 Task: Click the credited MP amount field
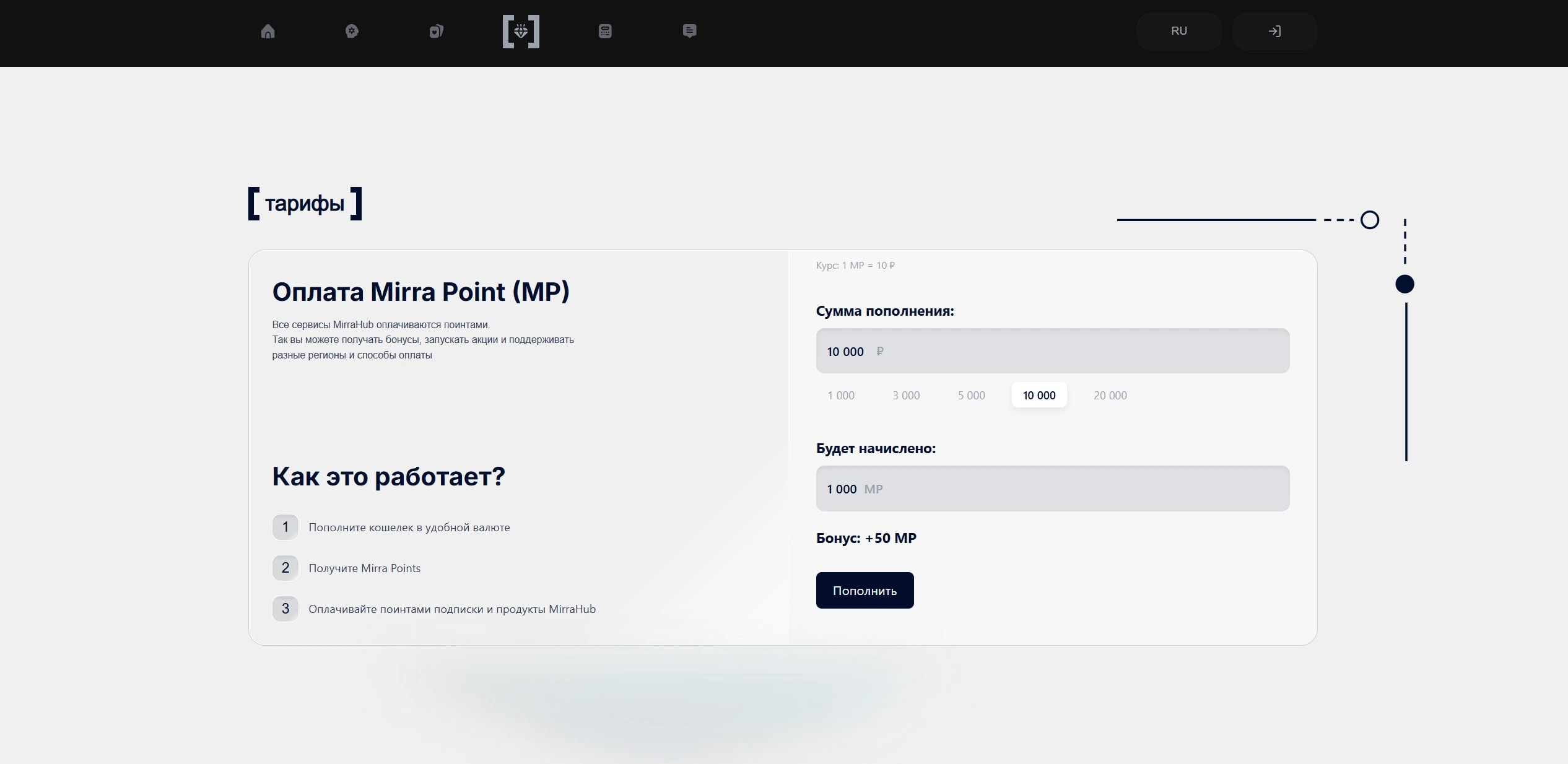[x=1053, y=488]
